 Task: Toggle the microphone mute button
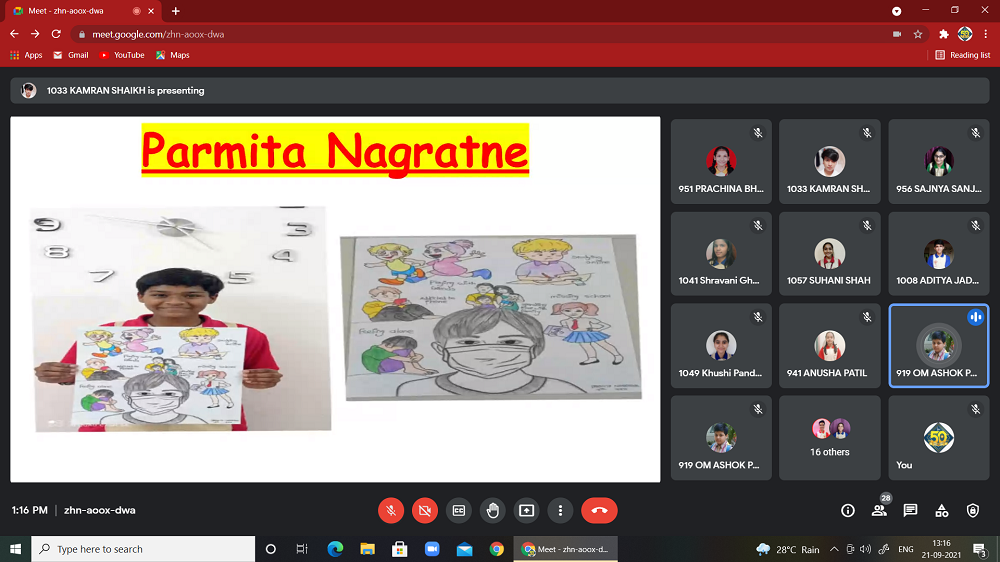click(x=390, y=510)
